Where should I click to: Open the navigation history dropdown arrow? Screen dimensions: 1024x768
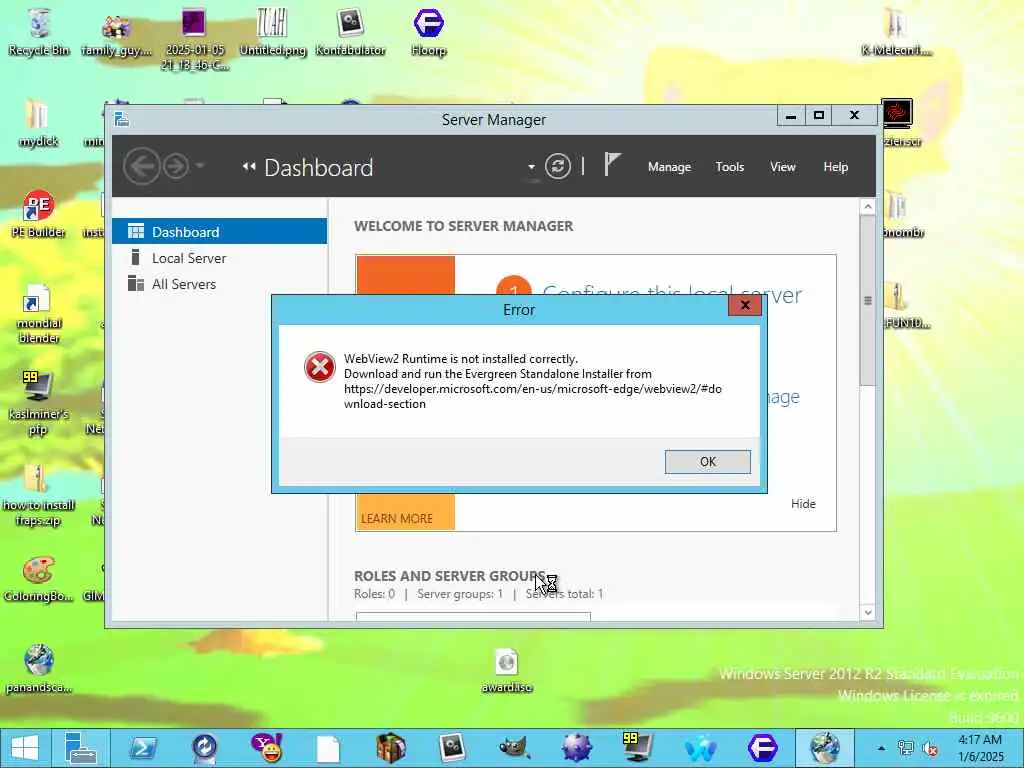click(200, 166)
